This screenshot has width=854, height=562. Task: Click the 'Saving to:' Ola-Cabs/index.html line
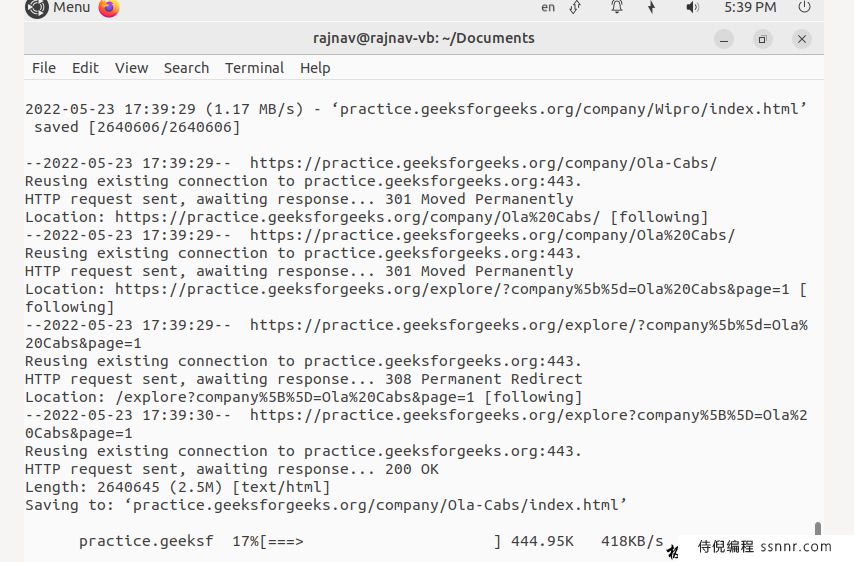click(x=326, y=505)
